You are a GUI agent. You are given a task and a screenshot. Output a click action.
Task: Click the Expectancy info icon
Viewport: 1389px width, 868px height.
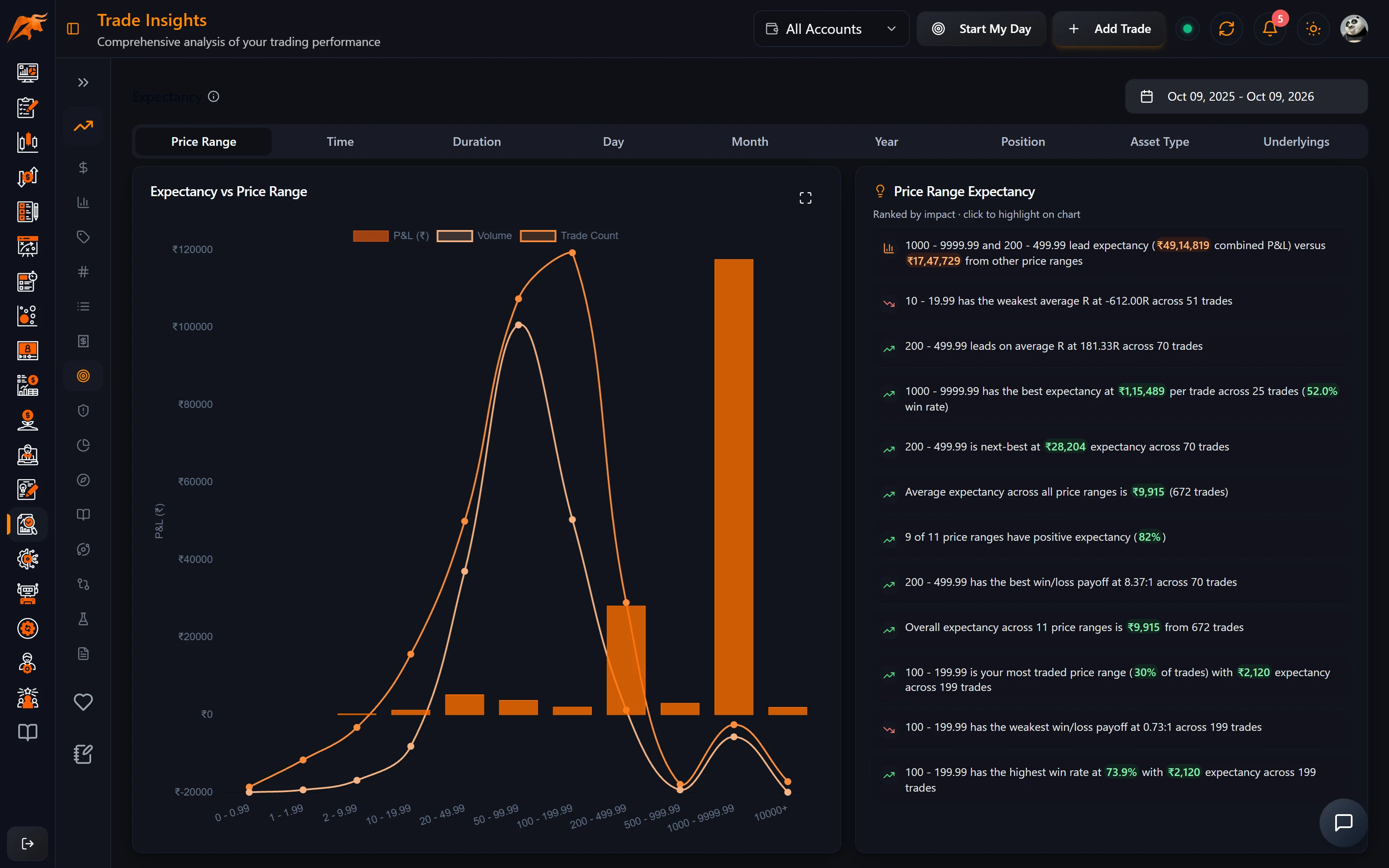pos(214,96)
